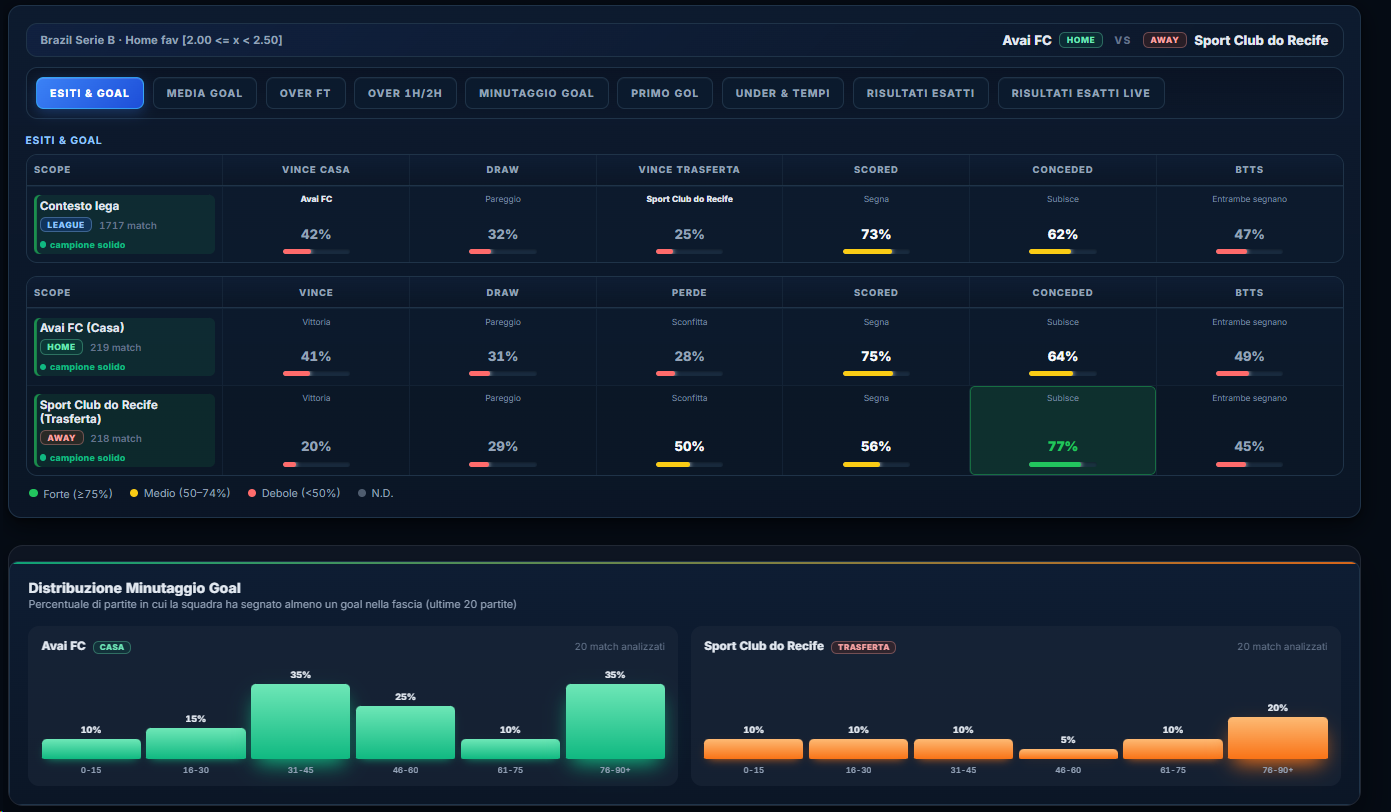Click the Avai FC 31-45 minute bar
1391x812 pixels.
click(x=301, y=722)
